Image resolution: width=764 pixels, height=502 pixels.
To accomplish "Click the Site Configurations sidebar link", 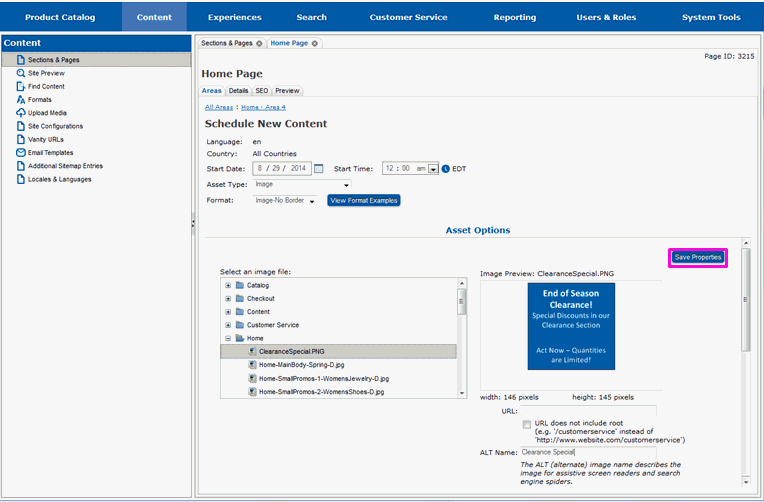I will [x=55, y=126].
